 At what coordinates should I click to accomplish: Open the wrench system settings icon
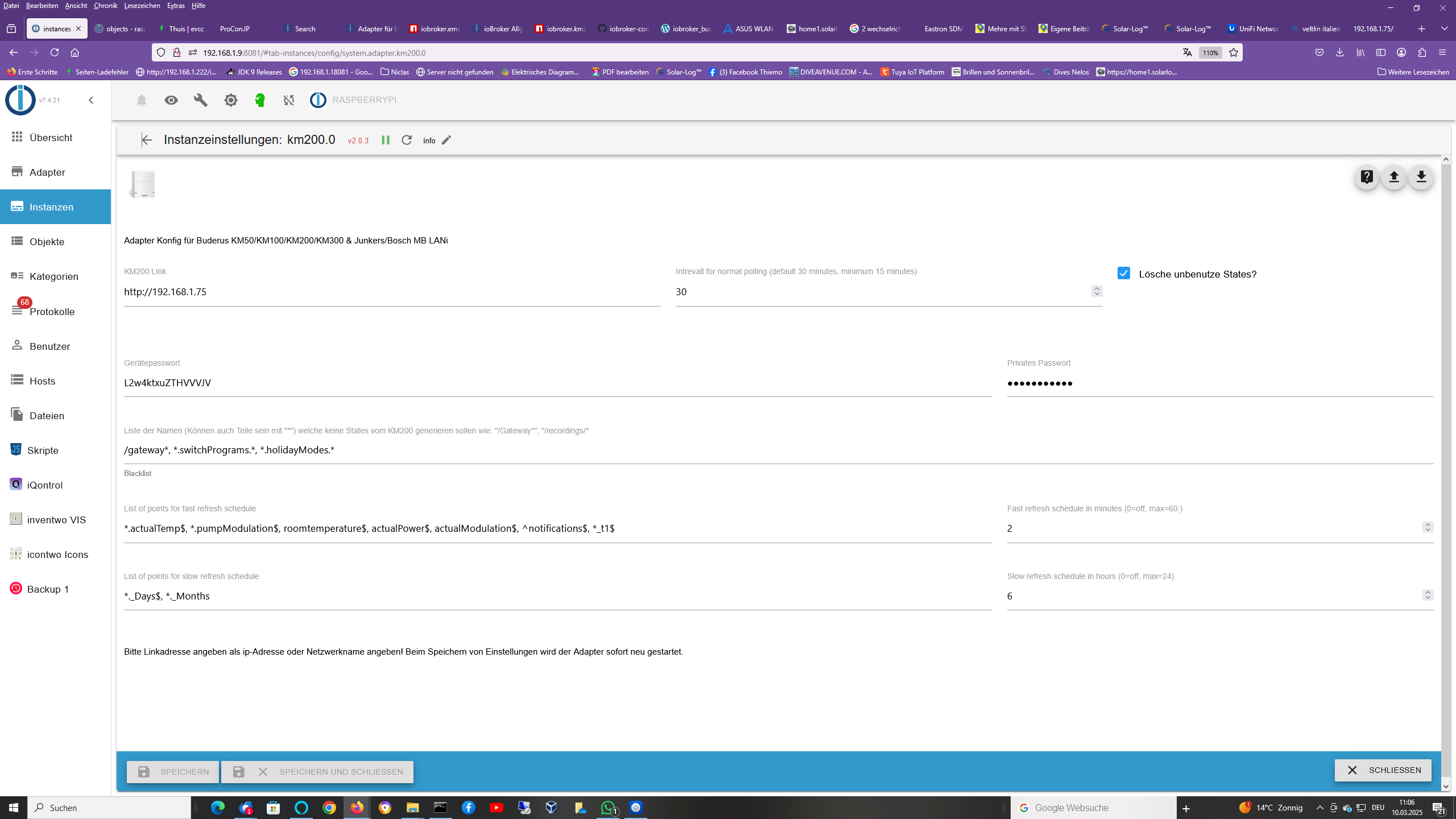pos(201,100)
